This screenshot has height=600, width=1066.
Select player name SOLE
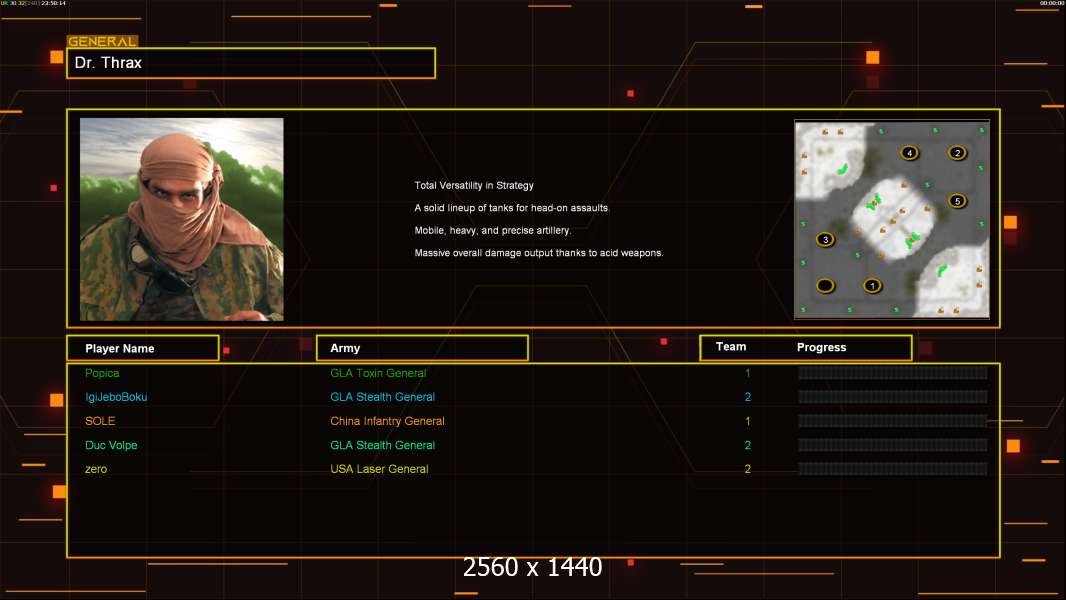[x=100, y=421]
